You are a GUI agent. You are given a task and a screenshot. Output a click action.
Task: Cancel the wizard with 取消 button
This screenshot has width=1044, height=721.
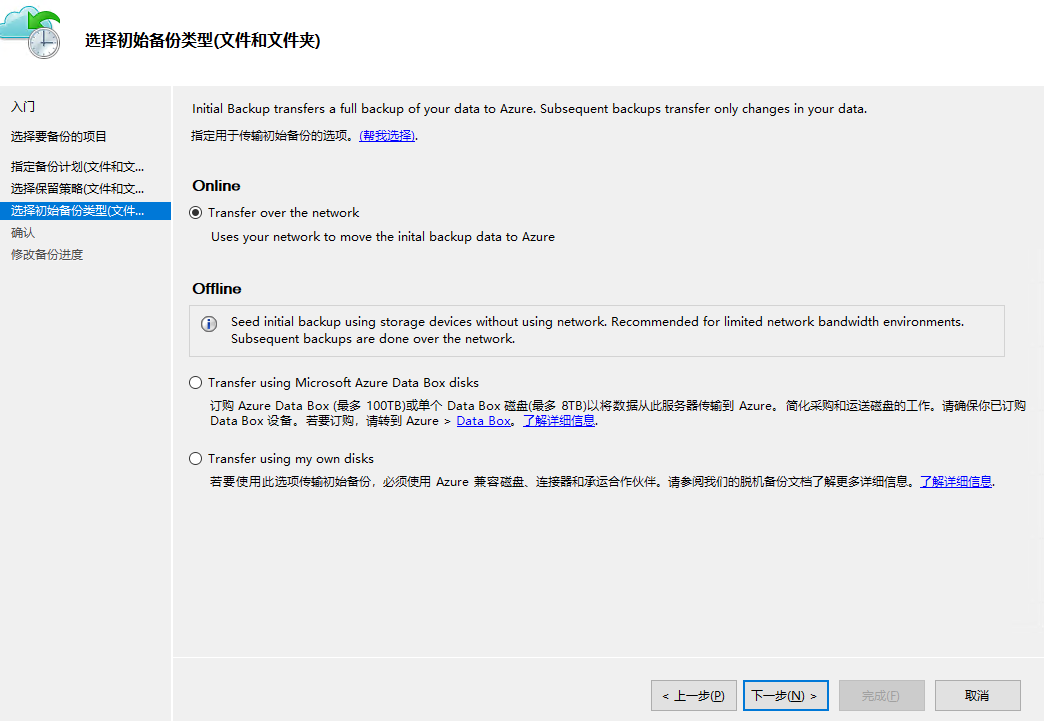coord(977,696)
